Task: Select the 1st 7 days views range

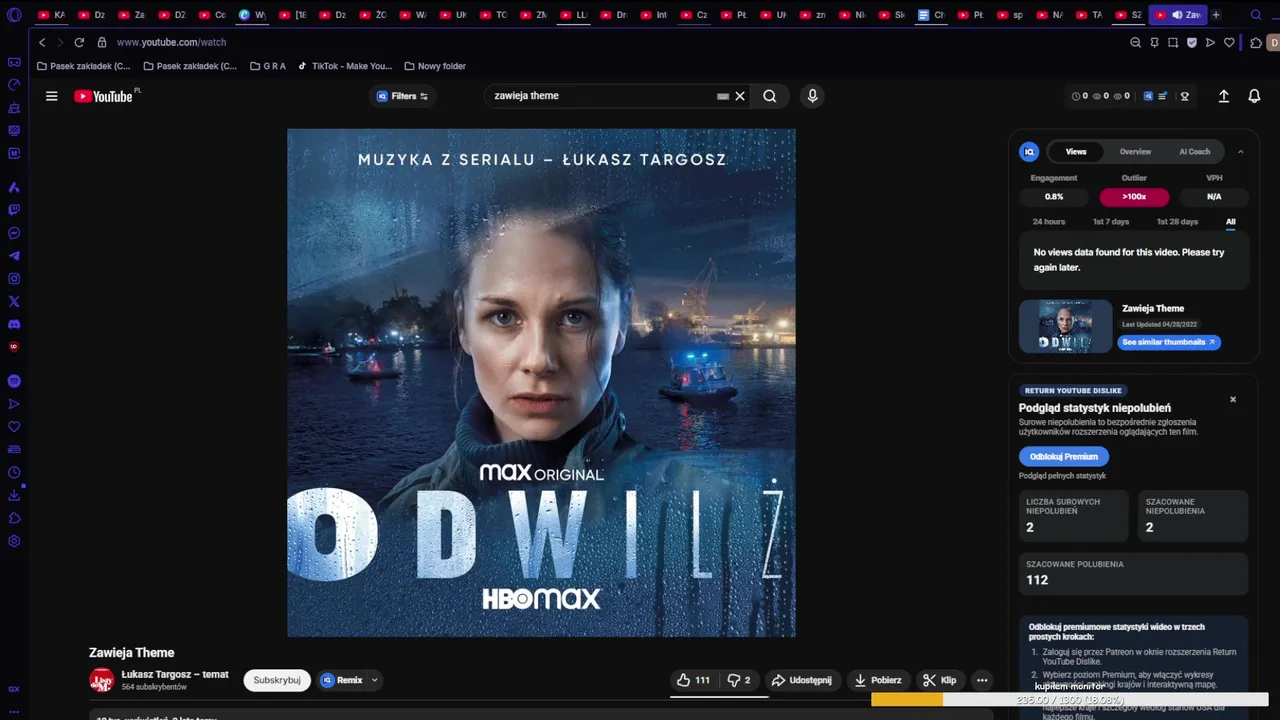Action: click(x=1111, y=222)
